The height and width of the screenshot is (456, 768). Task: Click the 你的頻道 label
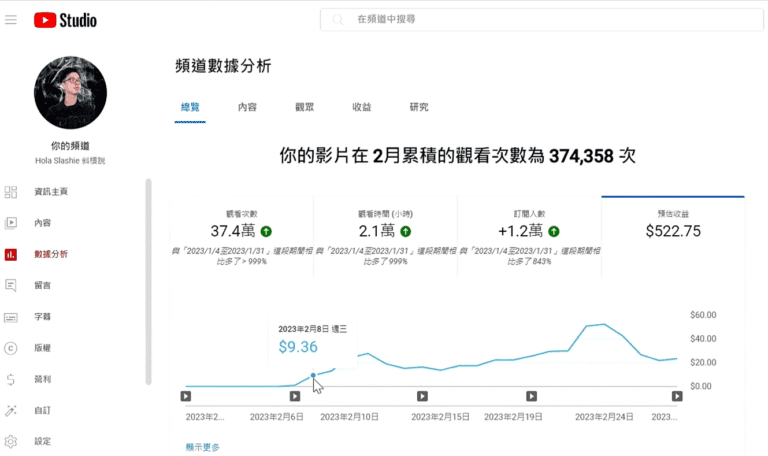(x=71, y=145)
